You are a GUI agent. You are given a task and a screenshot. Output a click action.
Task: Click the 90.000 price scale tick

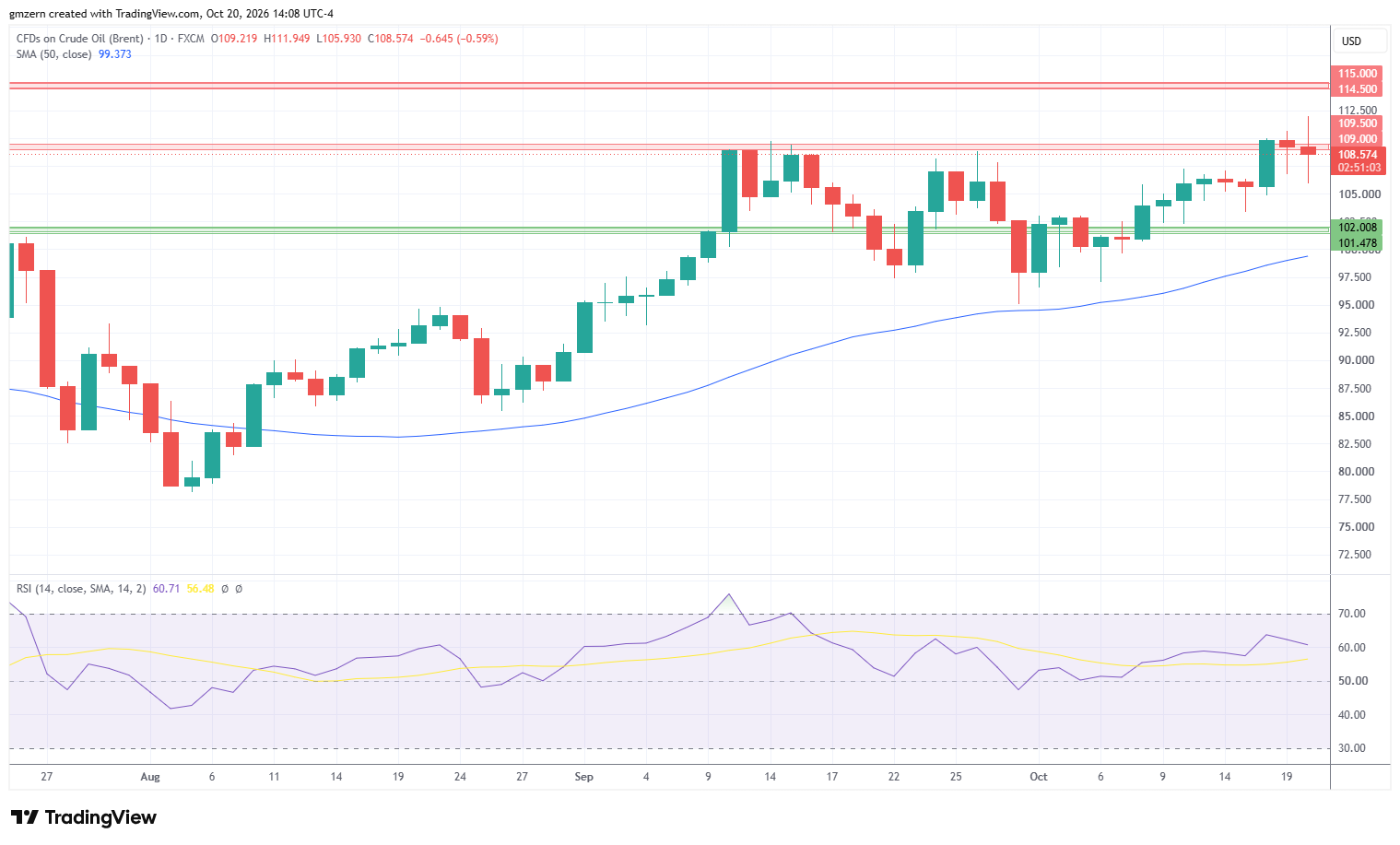1357,360
